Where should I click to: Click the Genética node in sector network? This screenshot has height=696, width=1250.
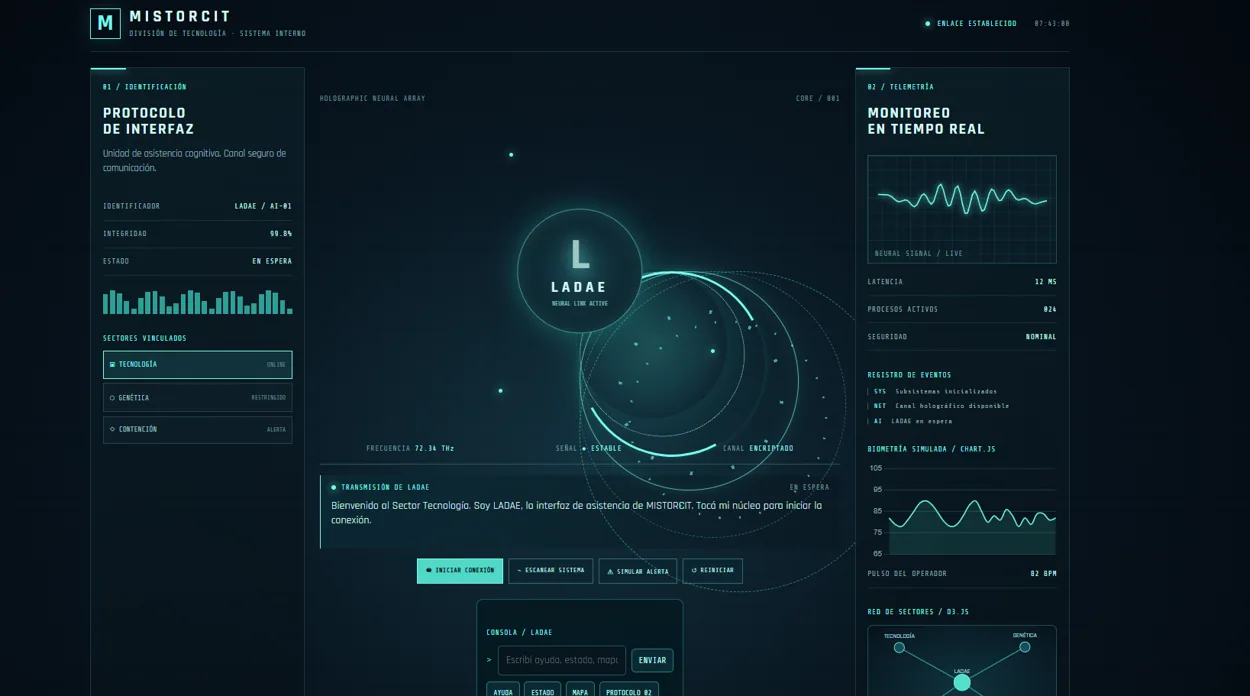point(1025,648)
